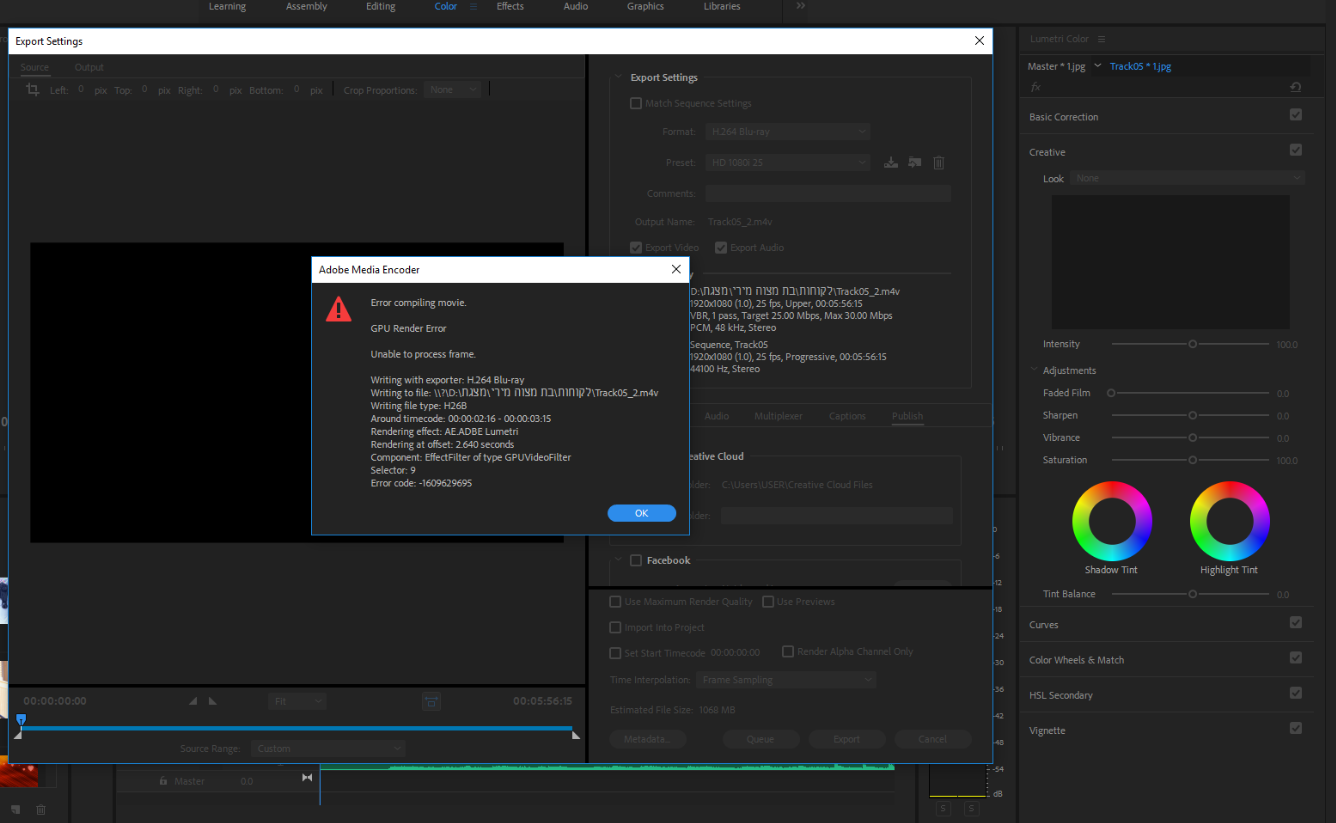Click the Save Preset icon
The height and width of the screenshot is (823, 1336).
point(890,163)
